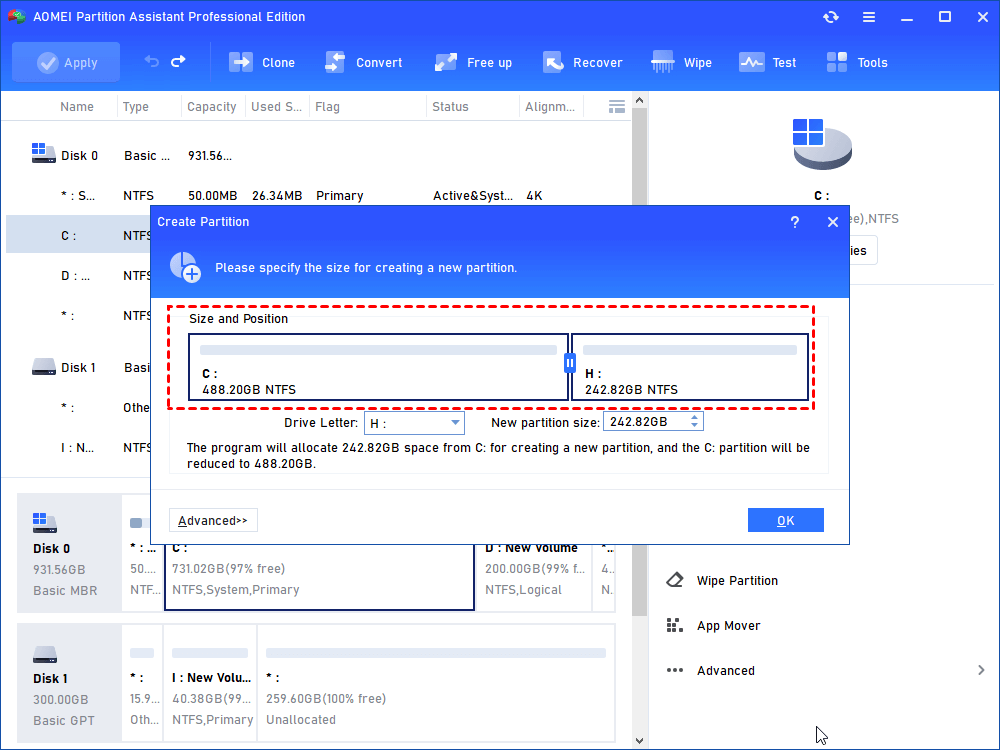
Task: Select the H: 242.82GB block in dialog
Action: [x=690, y=367]
